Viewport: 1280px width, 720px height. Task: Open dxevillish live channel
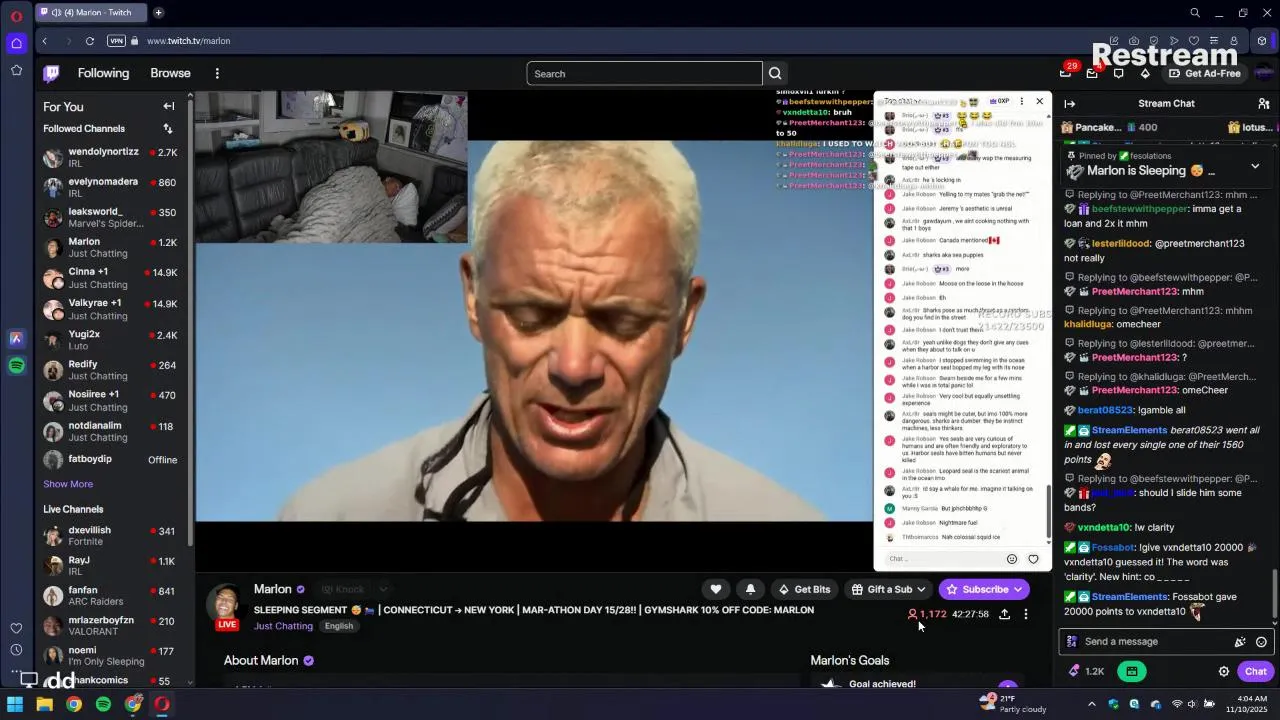[x=110, y=536]
